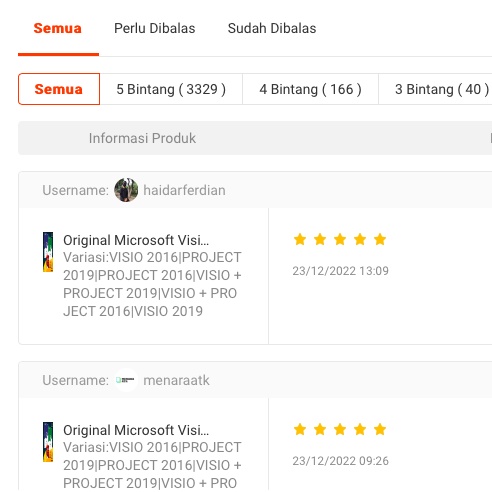
Task: Open the Sudah Dibalas tab
Action: pos(272,28)
